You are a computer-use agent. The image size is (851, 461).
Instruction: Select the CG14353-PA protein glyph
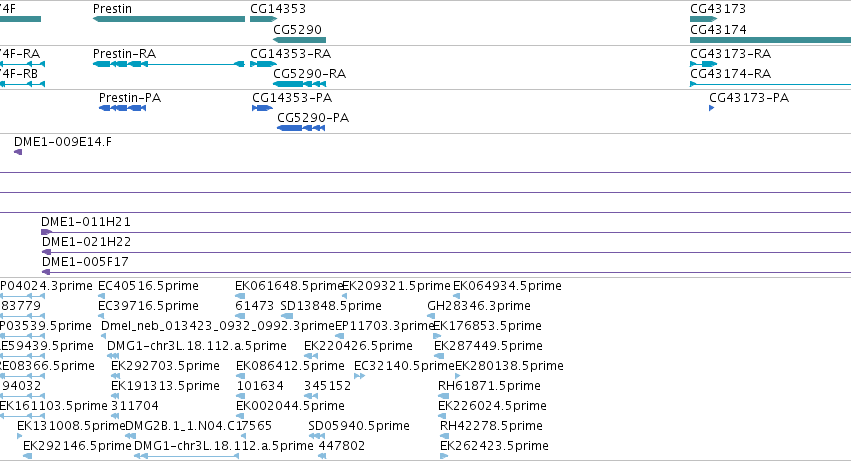(262, 108)
